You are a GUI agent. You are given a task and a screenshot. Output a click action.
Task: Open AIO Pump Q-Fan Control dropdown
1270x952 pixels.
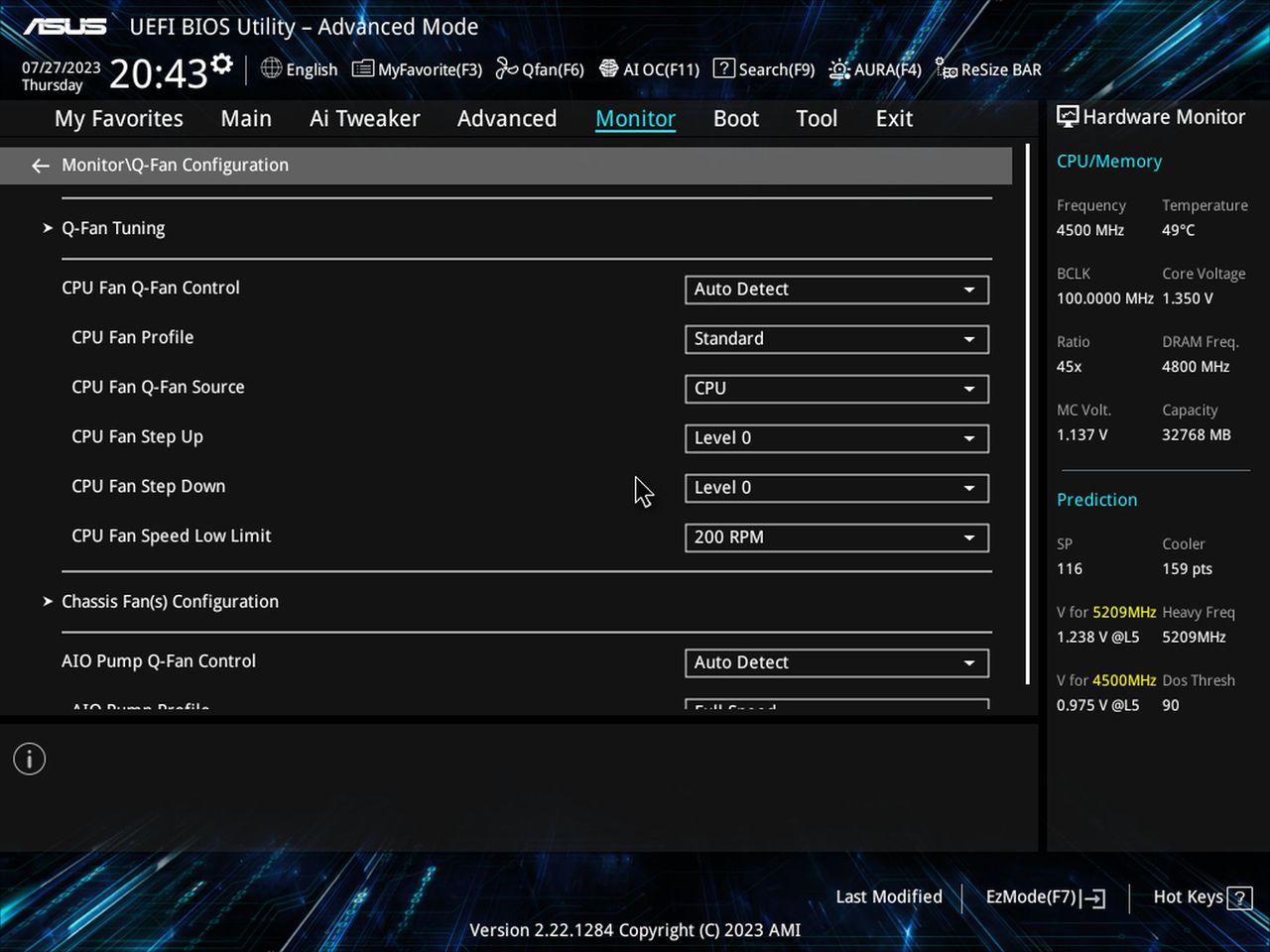[836, 662]
